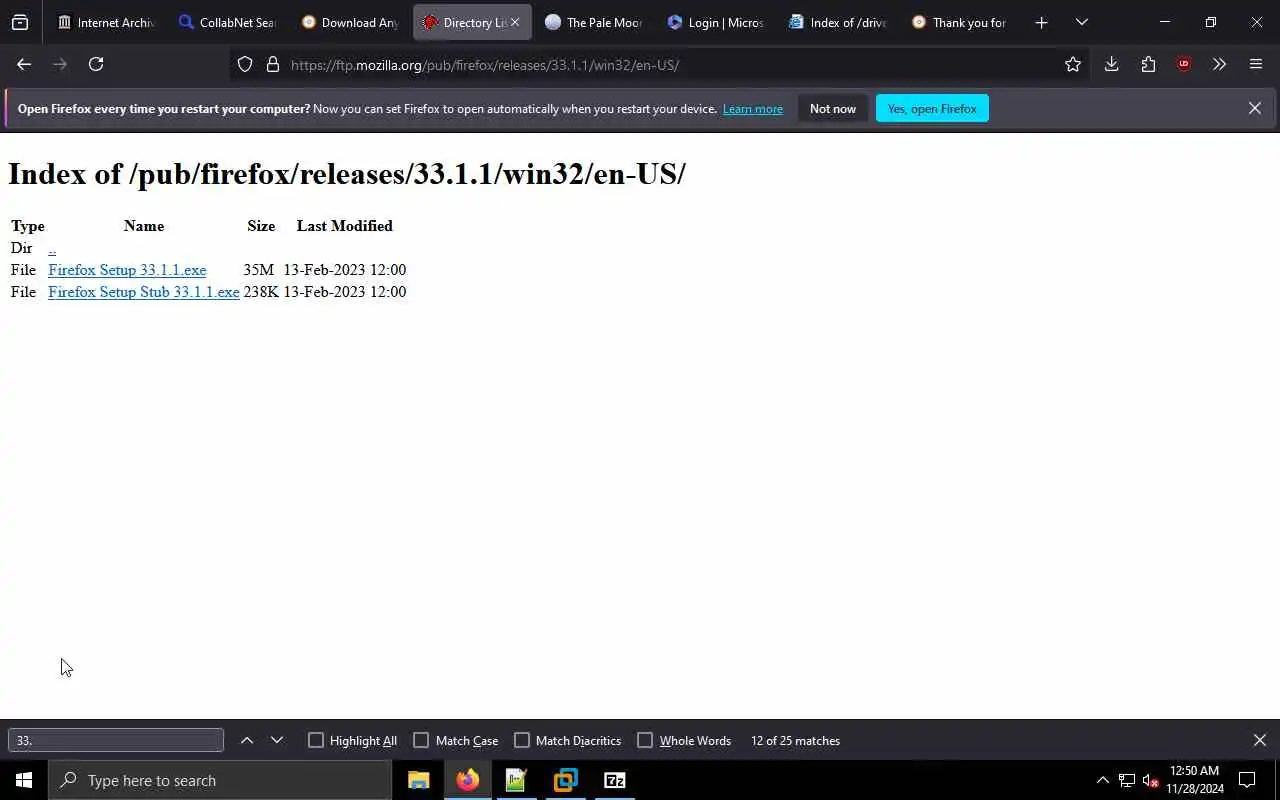Viewport: 1280px width, 800px height.
Task: Open Firefox View in tab bar
Action: [x=20, y=22]
